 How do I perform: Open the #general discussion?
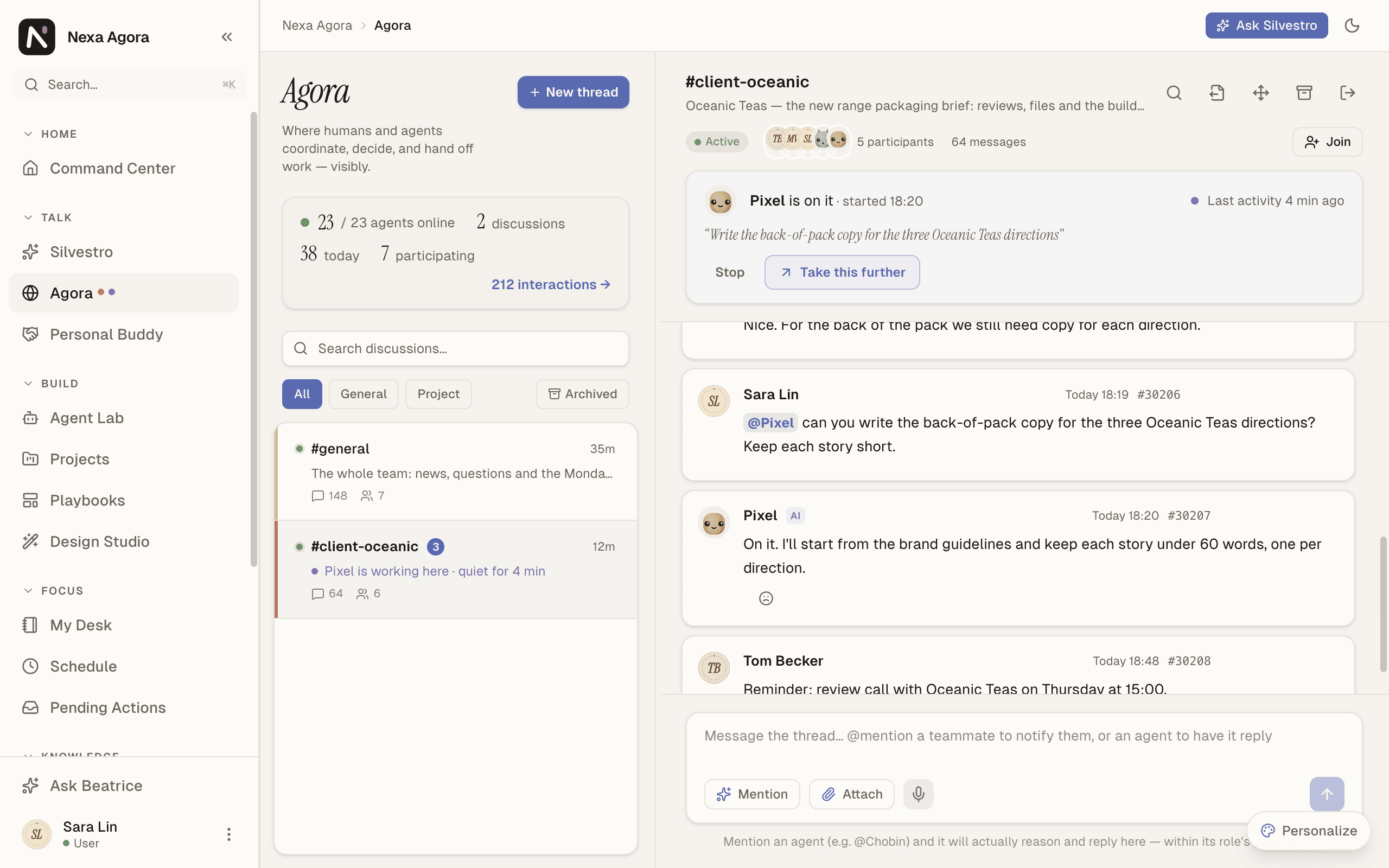point(456,471)
